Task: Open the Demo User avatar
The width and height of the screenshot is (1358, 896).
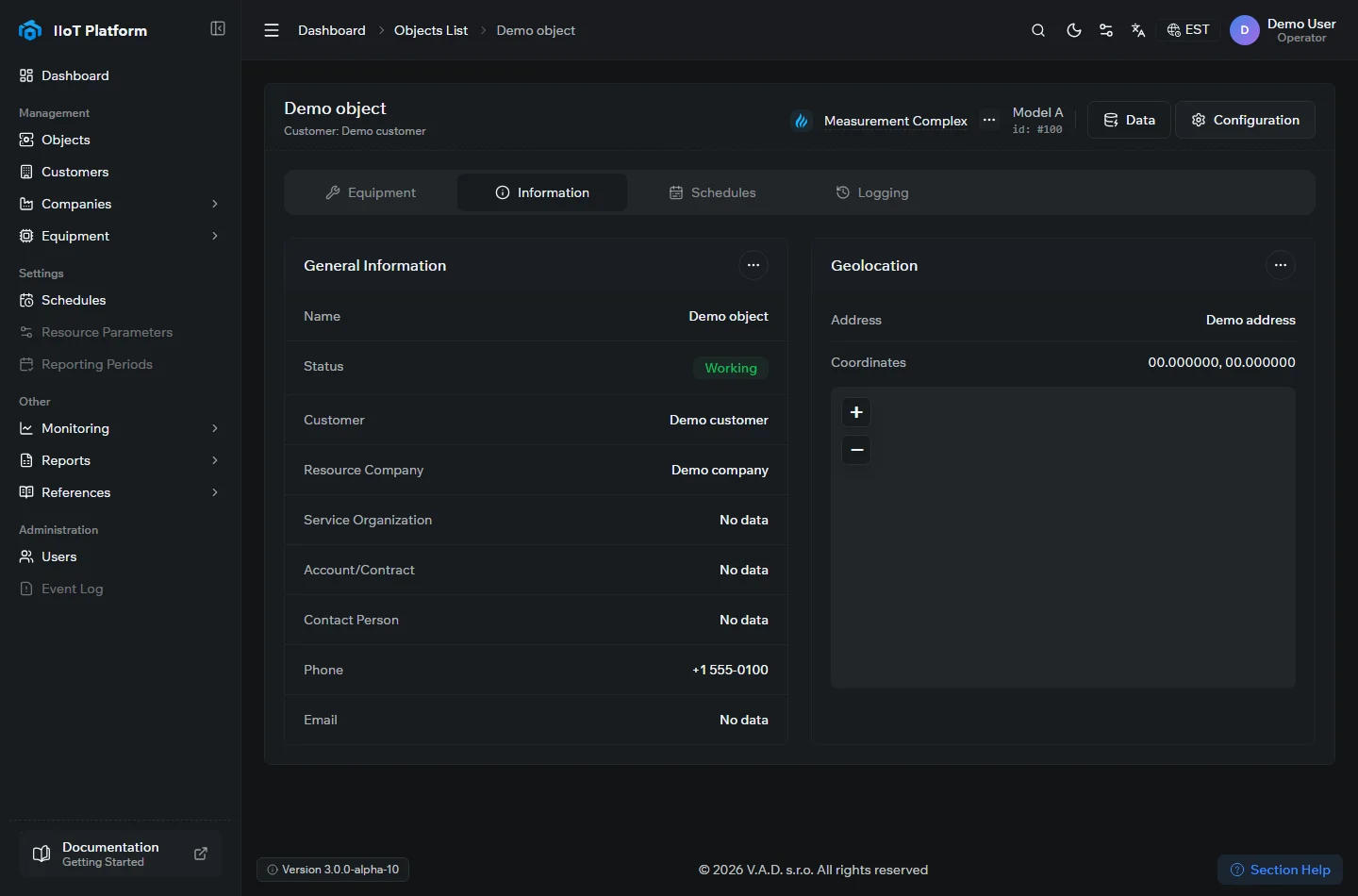Action: 1245,30
